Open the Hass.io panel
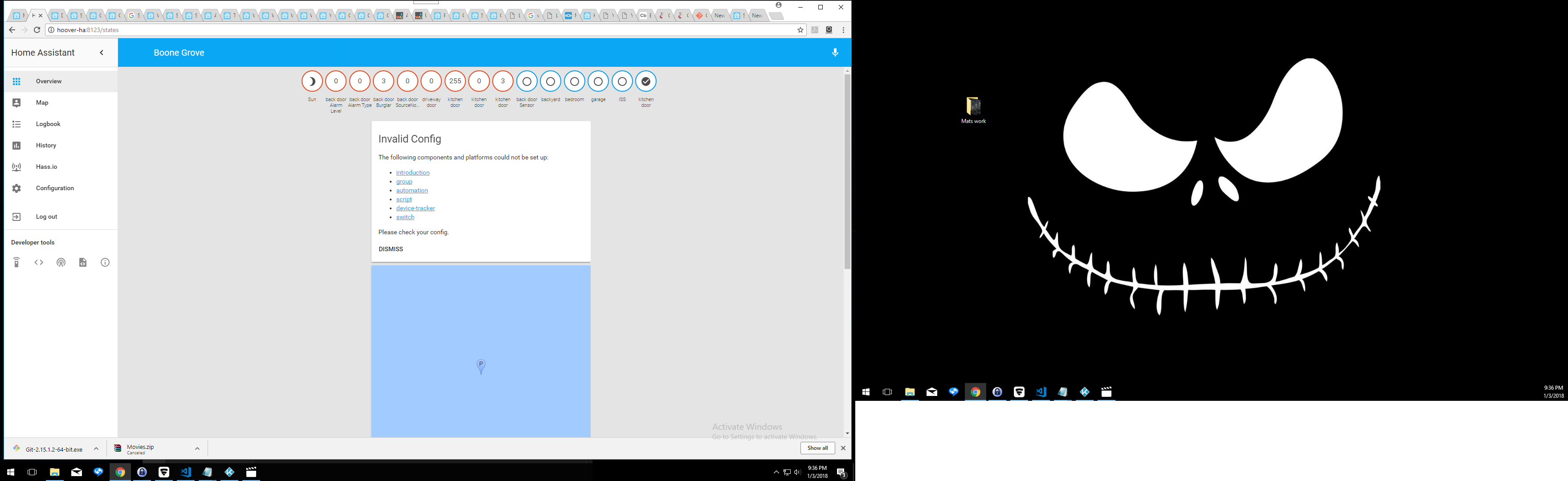1568x481 pixels. coord(46,166)
